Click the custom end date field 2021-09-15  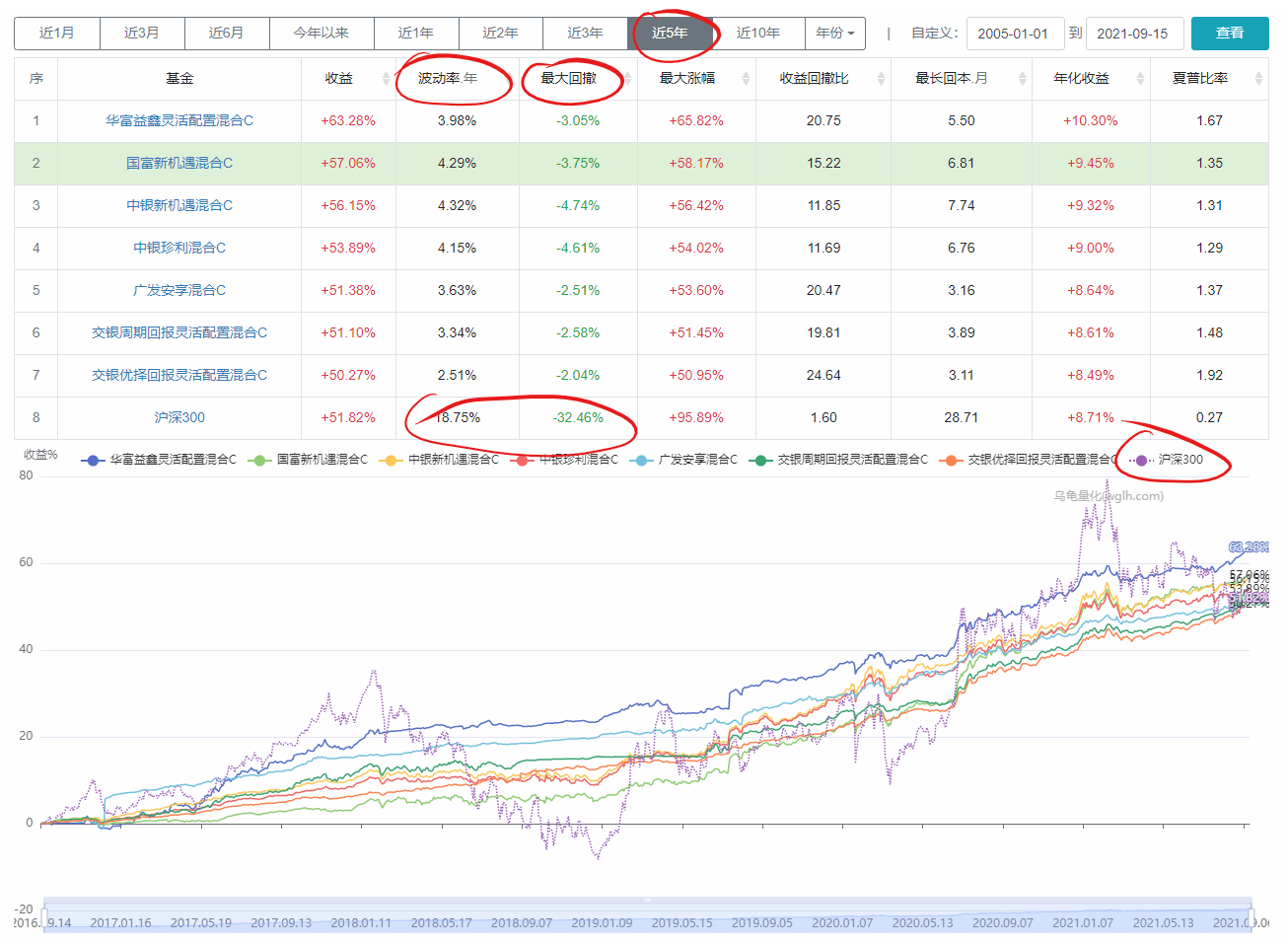[x=1134, y=34]
